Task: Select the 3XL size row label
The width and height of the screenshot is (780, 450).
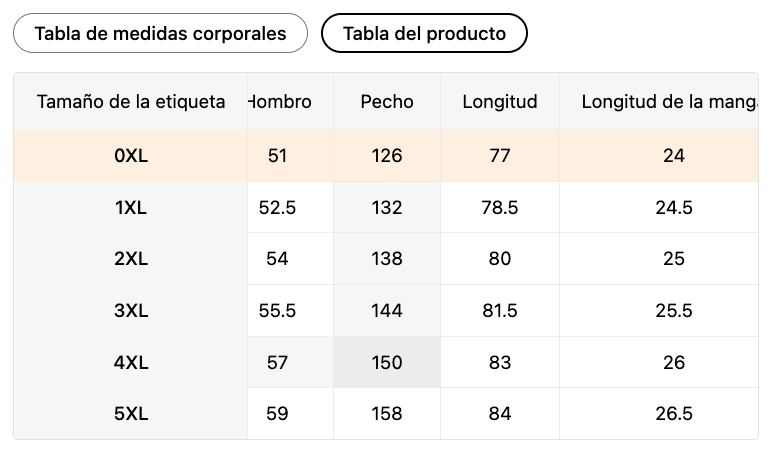Action: 131,311
